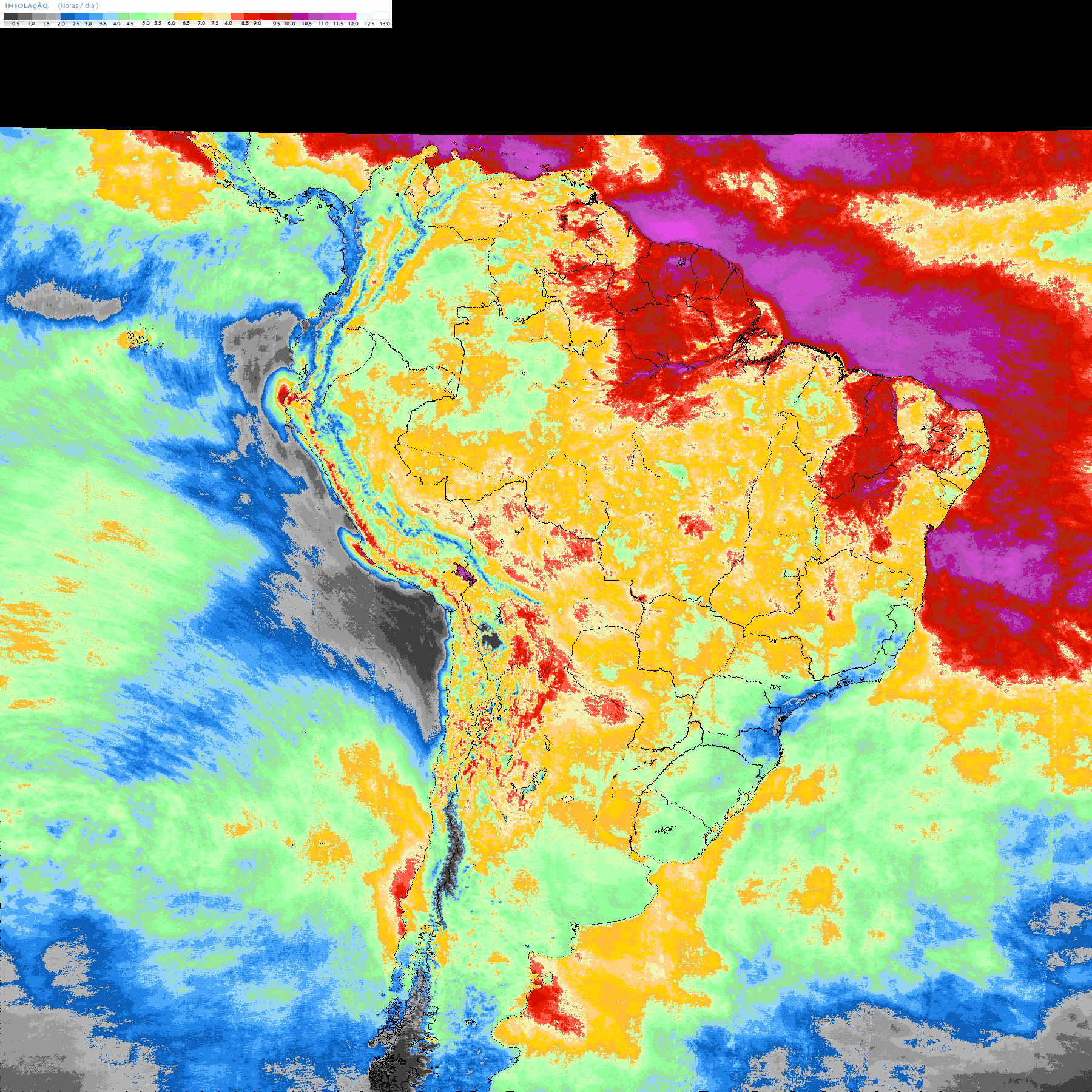Select the 1.0 legend value
The height and width of the screenshot is (1092, 1092).
[31, 24]
